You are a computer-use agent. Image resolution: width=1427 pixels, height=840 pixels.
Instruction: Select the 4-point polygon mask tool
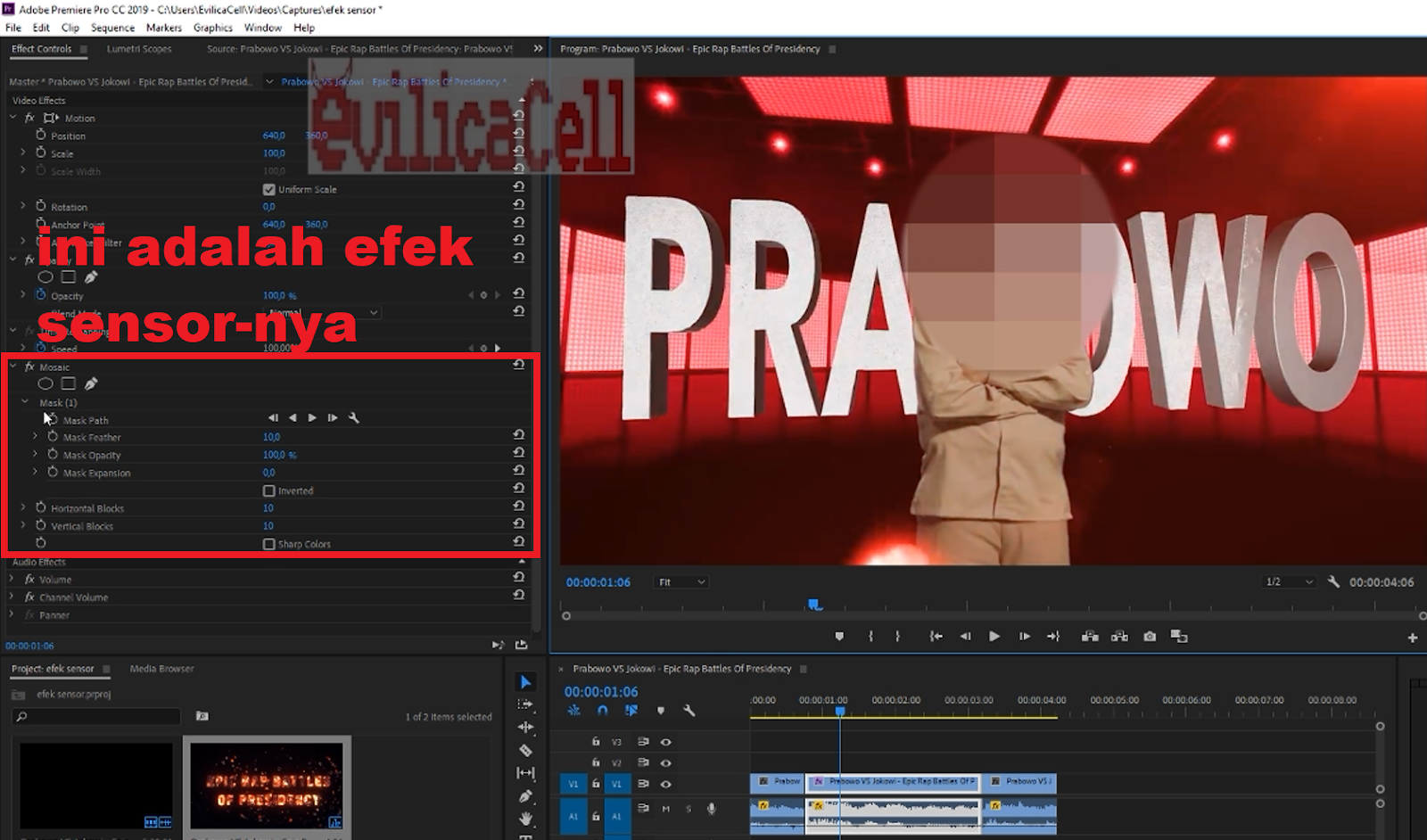pos(69,383)
